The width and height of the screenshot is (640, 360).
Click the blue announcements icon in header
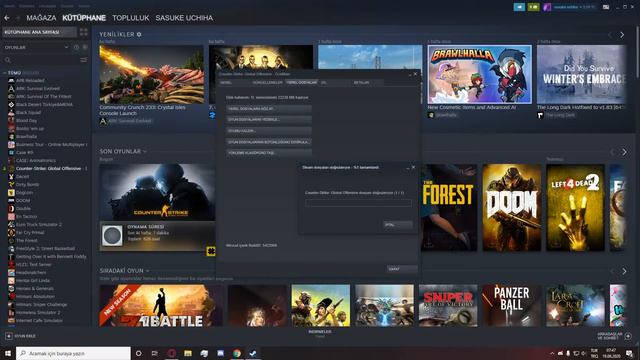pos(519,7)
